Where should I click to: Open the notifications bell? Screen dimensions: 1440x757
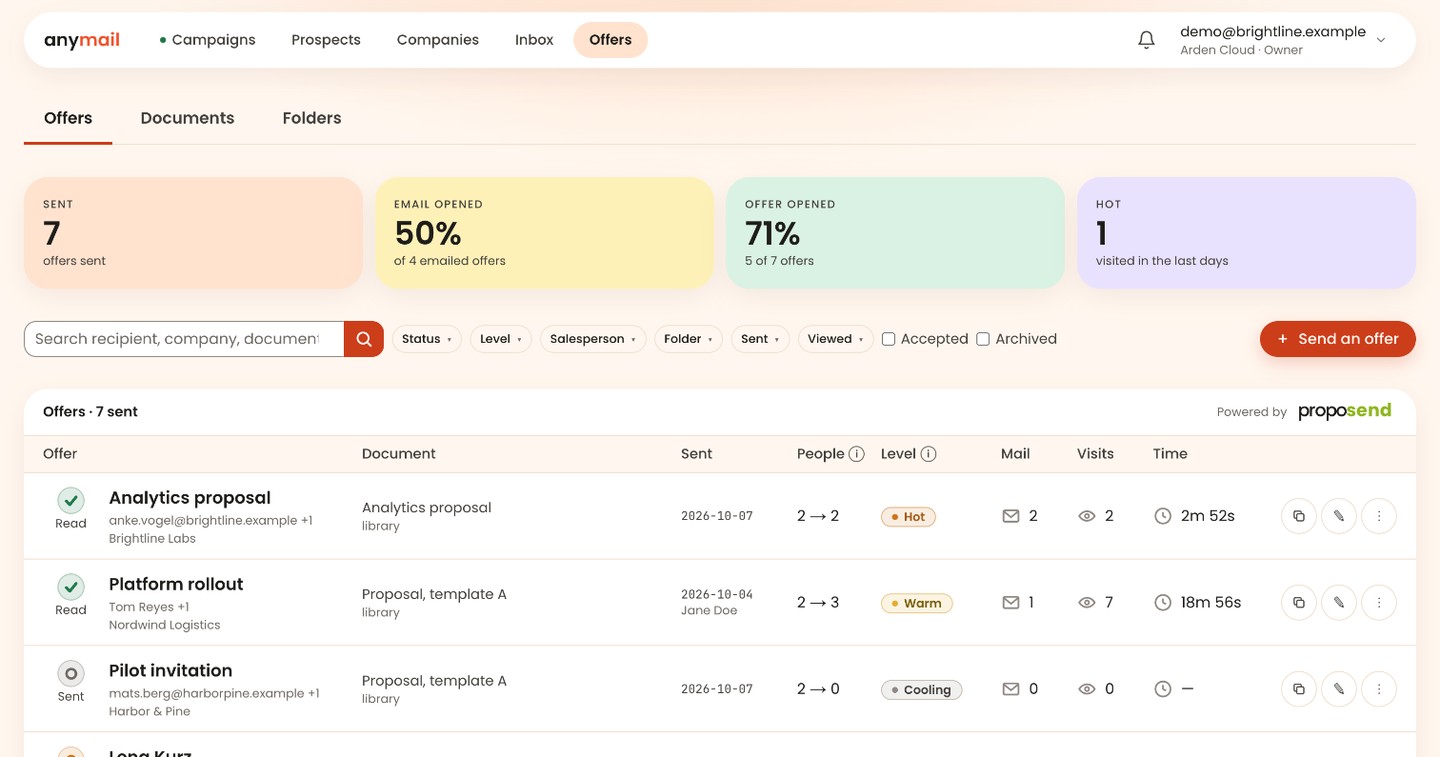coord(1147,40)
